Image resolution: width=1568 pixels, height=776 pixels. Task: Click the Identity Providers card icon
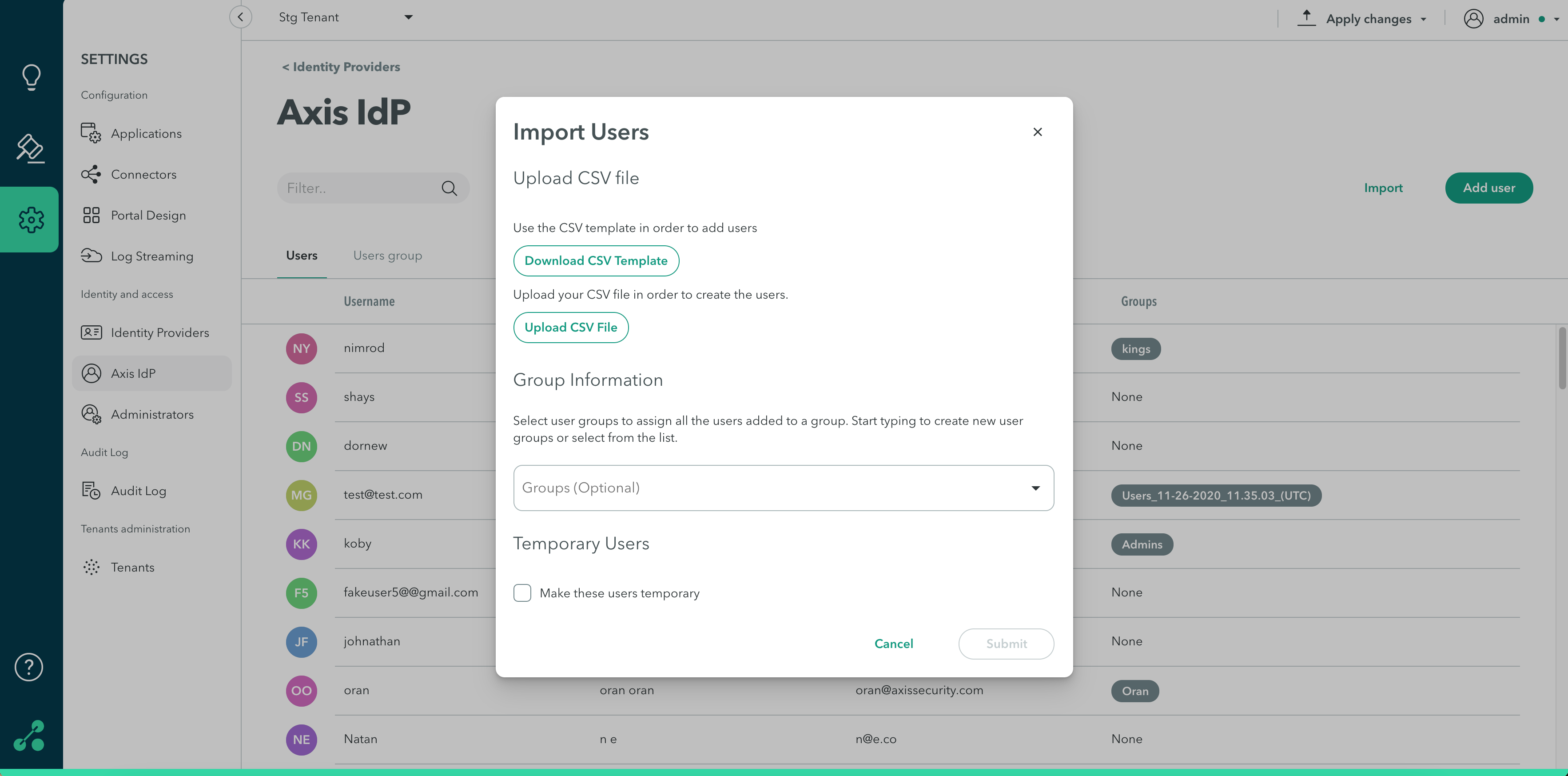tap(92, 332)
